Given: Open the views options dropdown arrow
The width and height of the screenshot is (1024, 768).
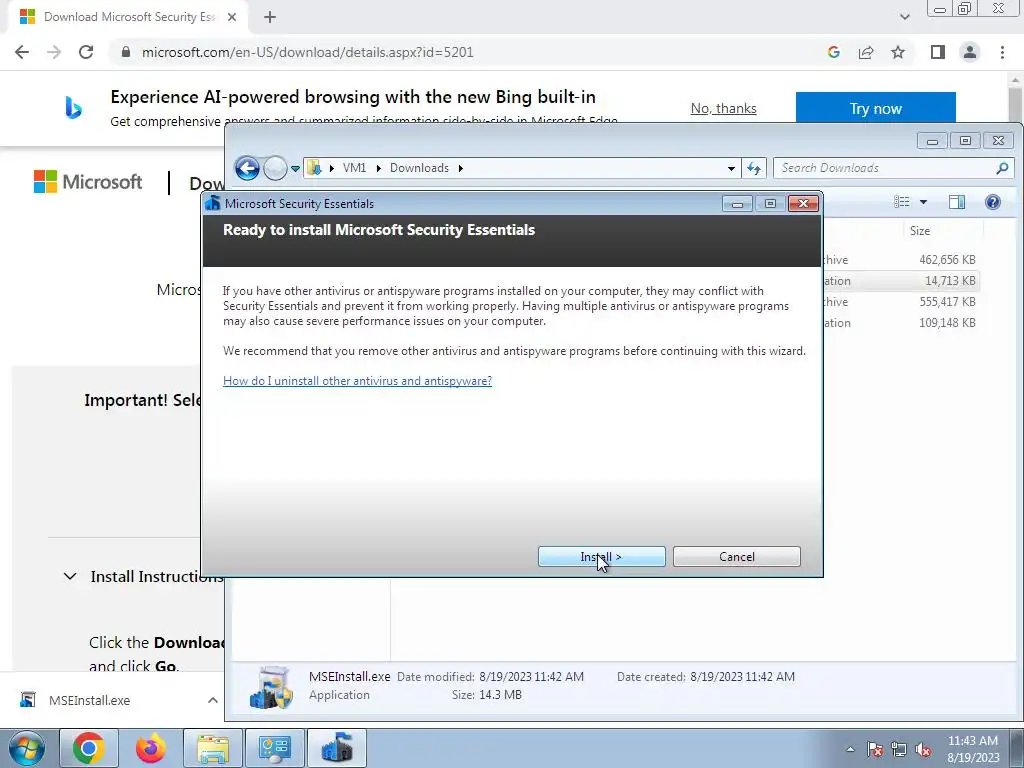Looking at the screenshot, I should pyautogui.click(x=923, y=202).
